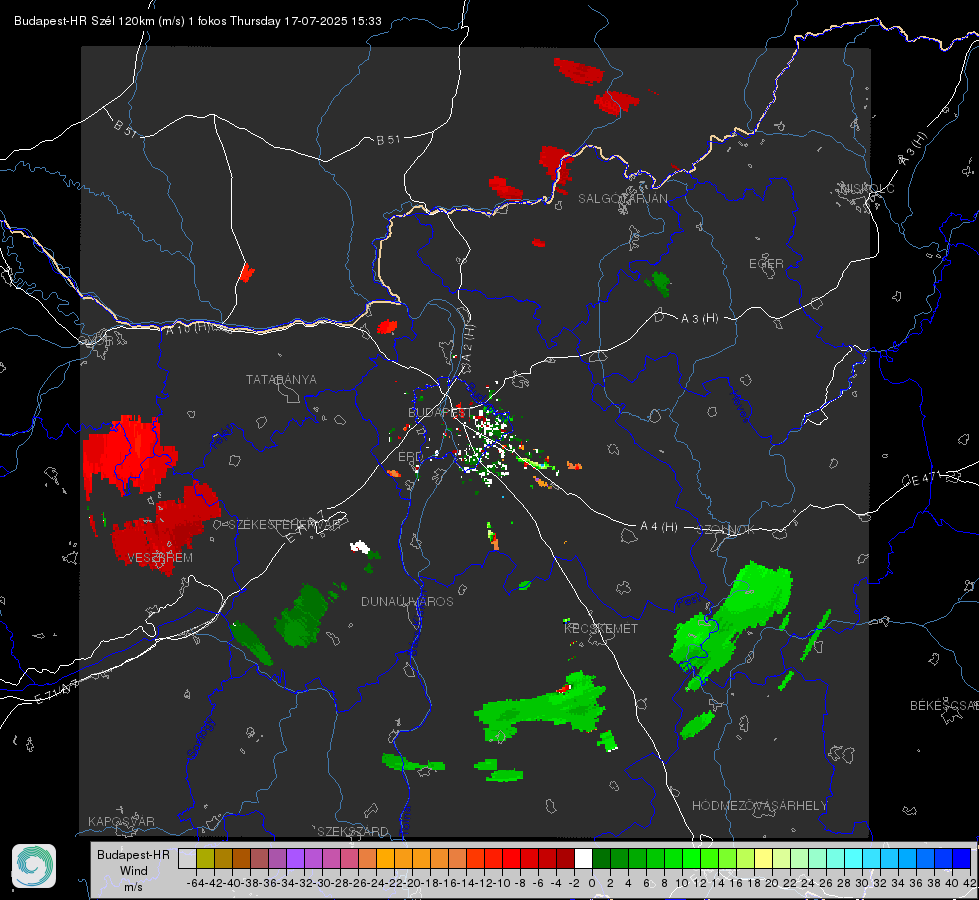
Task: Click the small white echo near Szekesfehervar
Action: click(360, 547)
